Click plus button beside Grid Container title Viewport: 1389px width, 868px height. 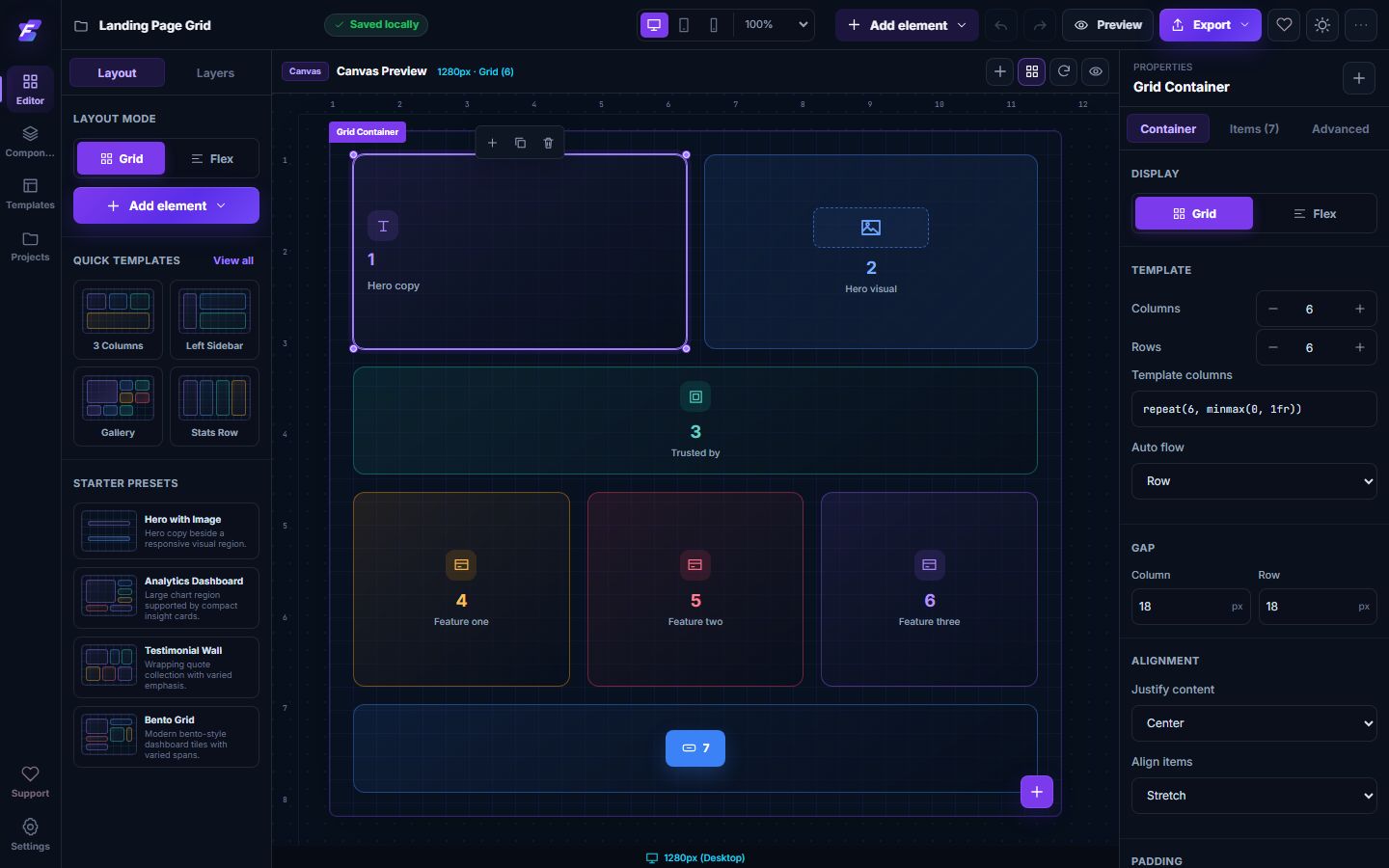tap(1359, 78)
